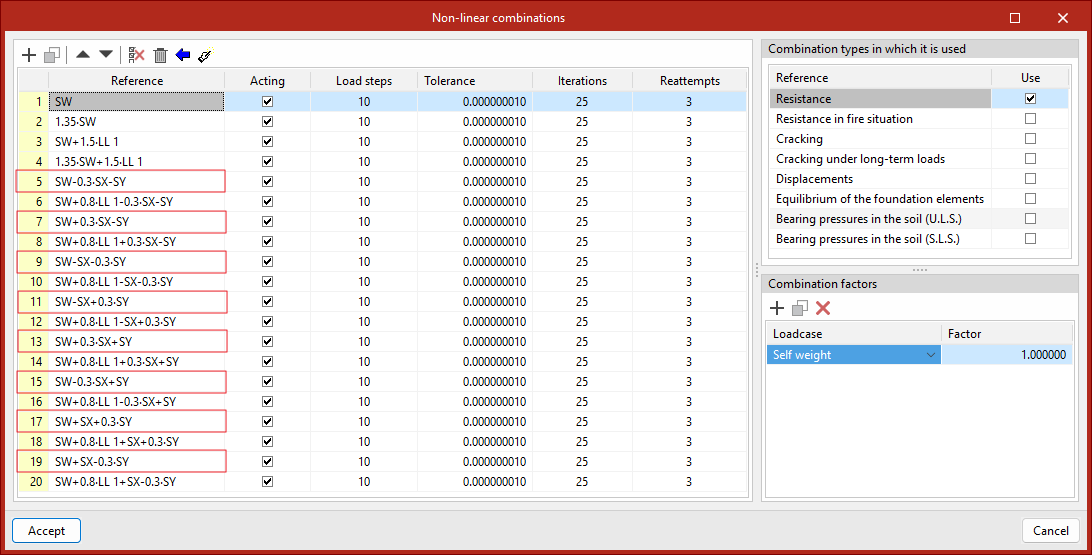Image resolution: width=1092 pixels, height=555 pixels.
Task: Toggle Acting for row 20 SW+0.8·LL 1+SX-0.3·SY
Action: 267,481
